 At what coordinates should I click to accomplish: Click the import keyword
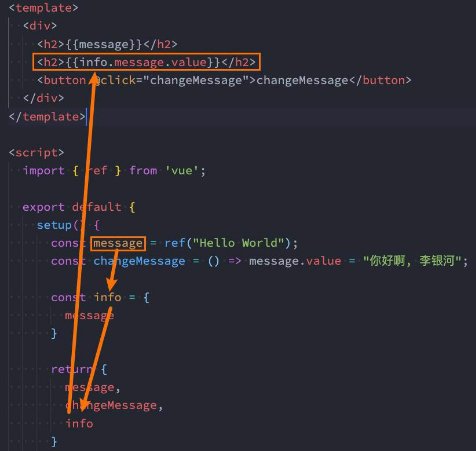point(43,171)
